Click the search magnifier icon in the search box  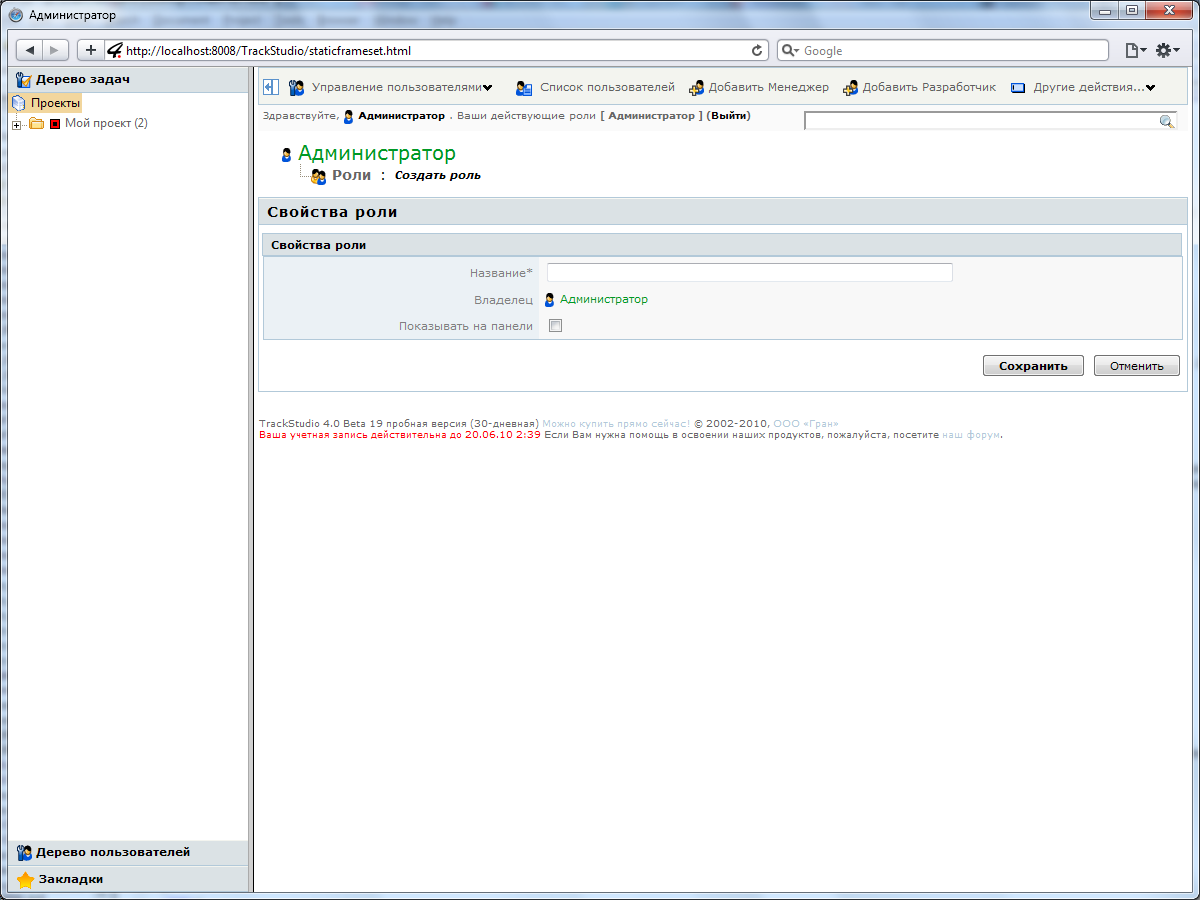point(1166,121)
